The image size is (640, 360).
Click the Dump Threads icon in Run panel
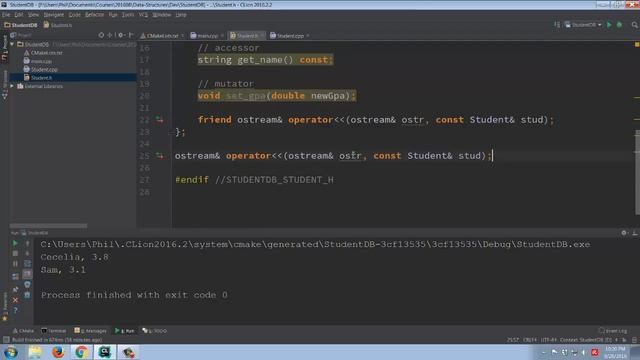click(x=15, y=276)
